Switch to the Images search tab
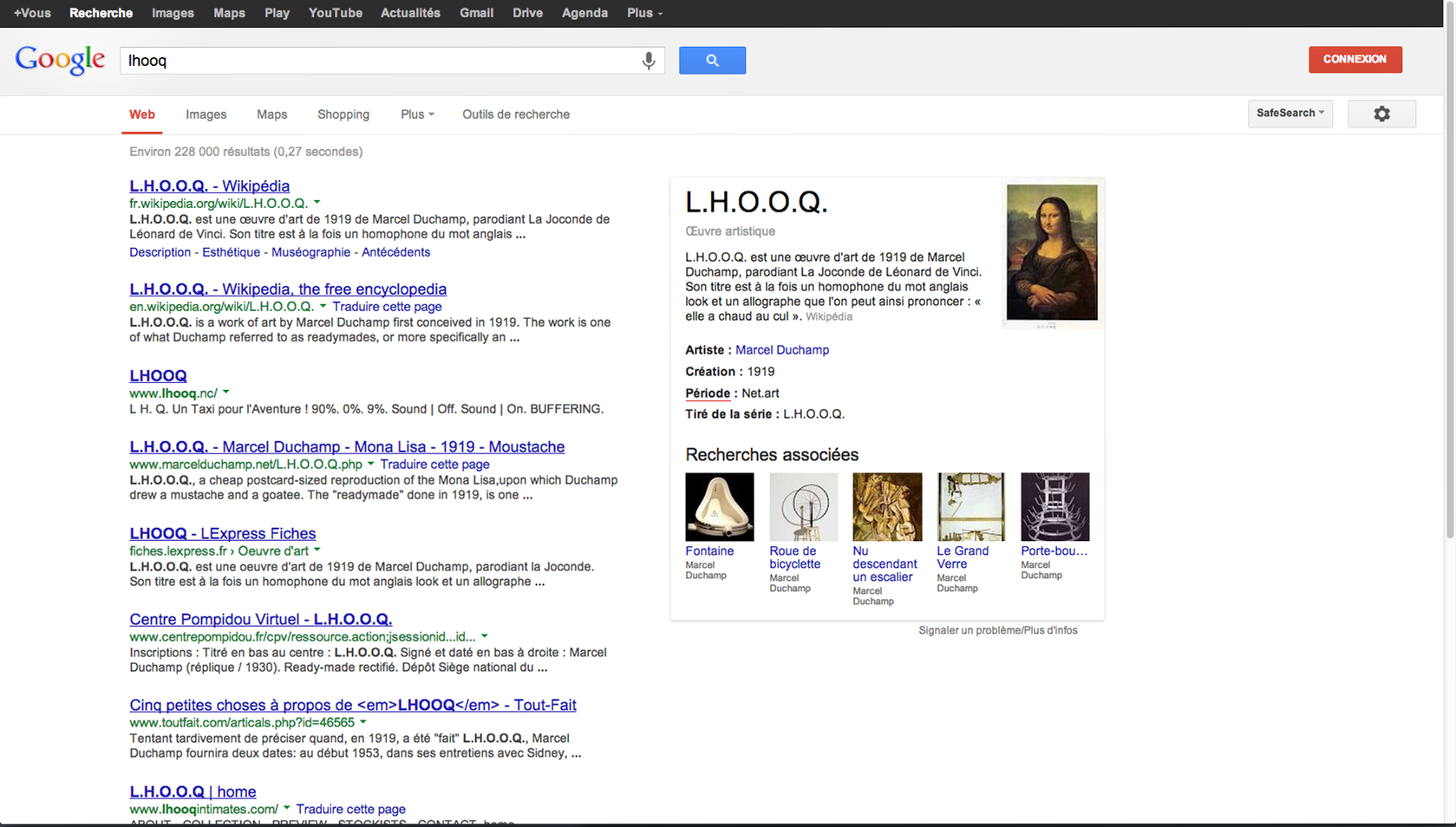The width and height of the screenshot is (1456, 827). [206, 114]
